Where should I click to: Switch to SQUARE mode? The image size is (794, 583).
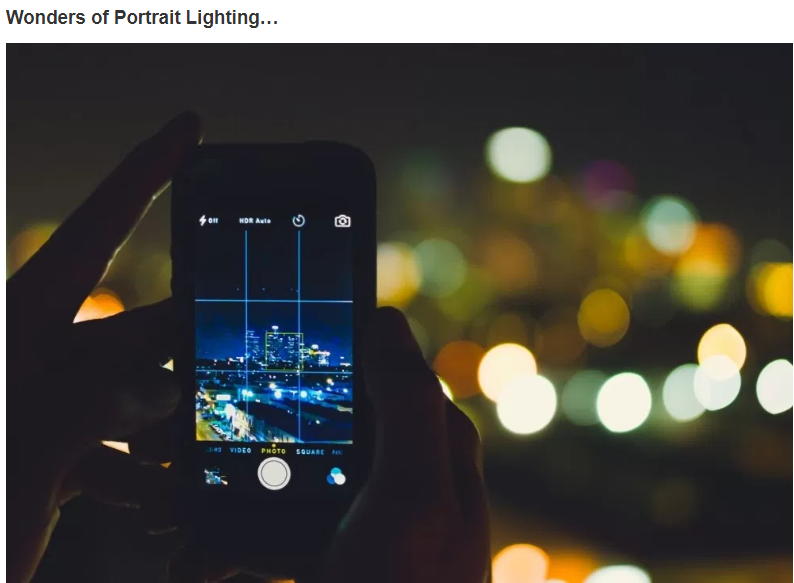coord(310,451)
